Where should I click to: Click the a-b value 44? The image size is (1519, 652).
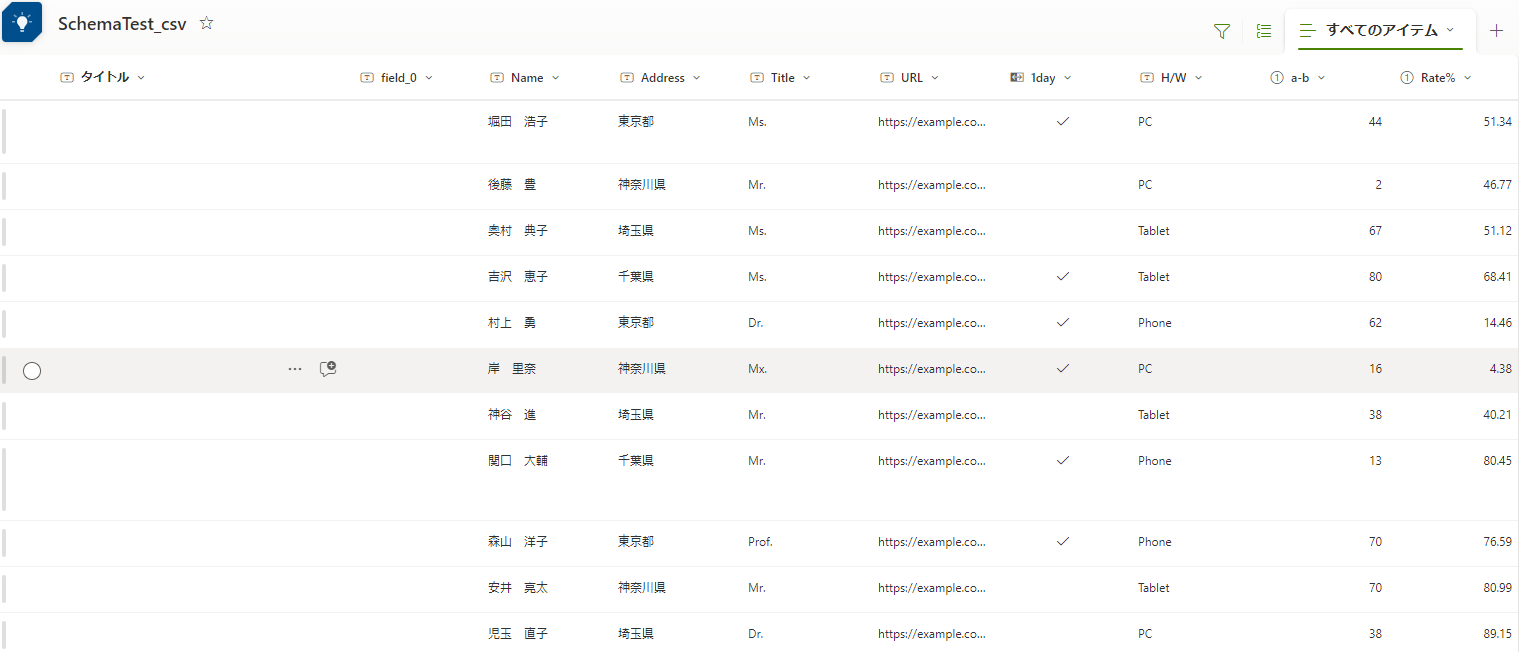[1375, 122]
